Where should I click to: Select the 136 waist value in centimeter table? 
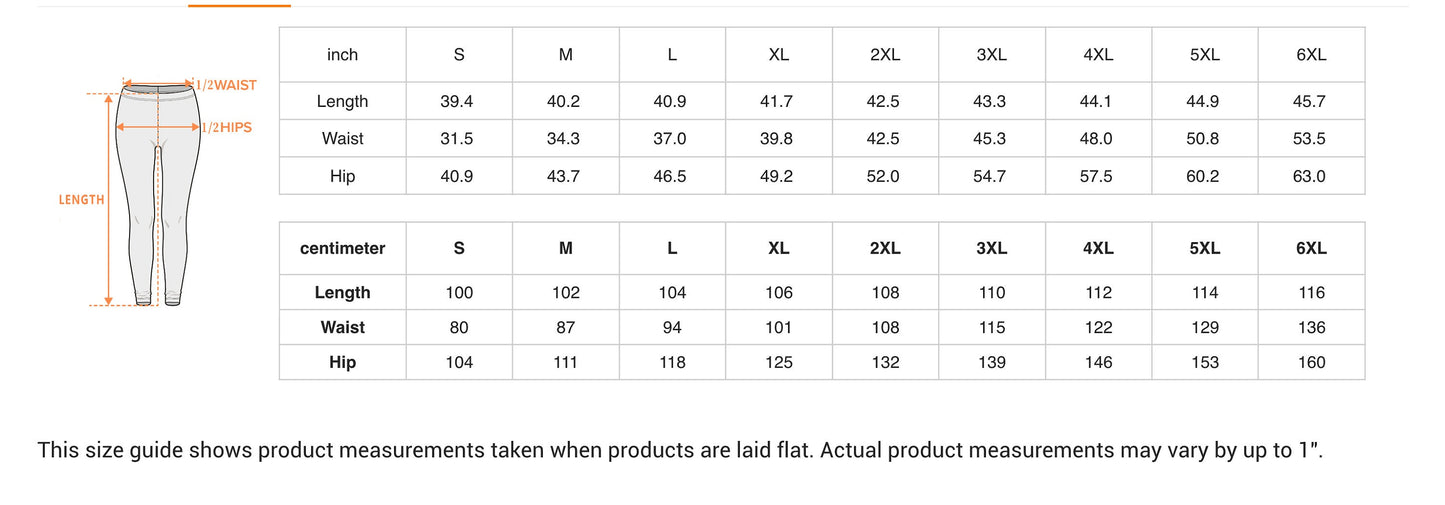pos(1311,328)
